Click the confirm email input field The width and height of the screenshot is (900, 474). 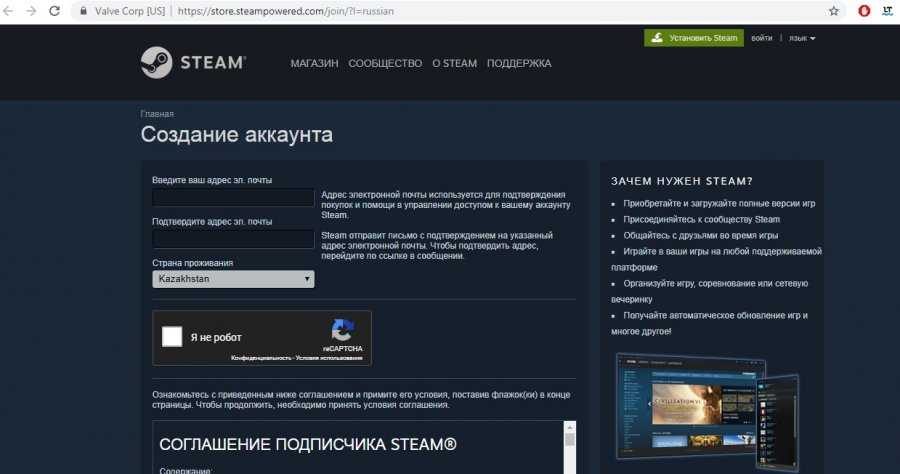pos(233,239)
